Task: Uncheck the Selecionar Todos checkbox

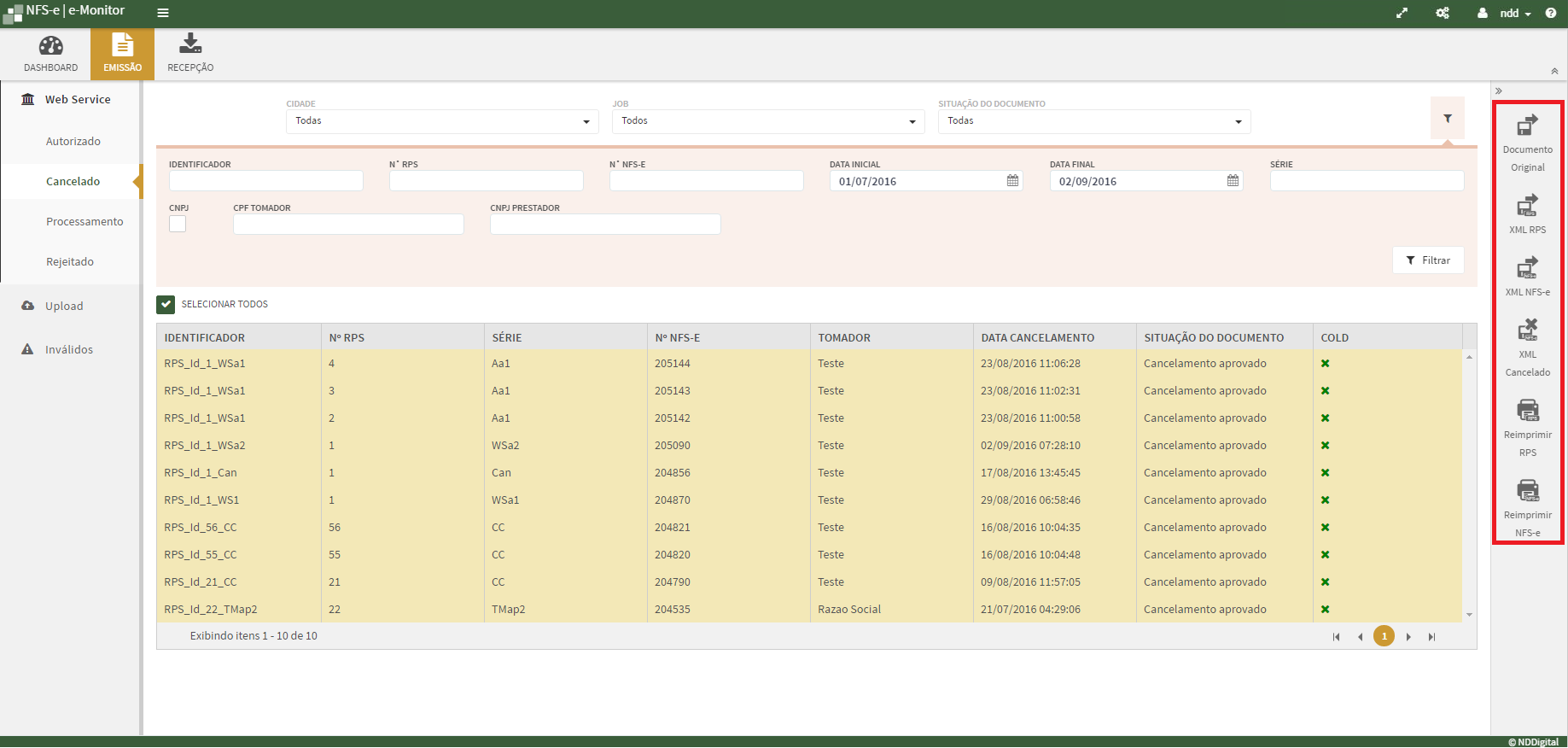Action: tap(166, 304)
